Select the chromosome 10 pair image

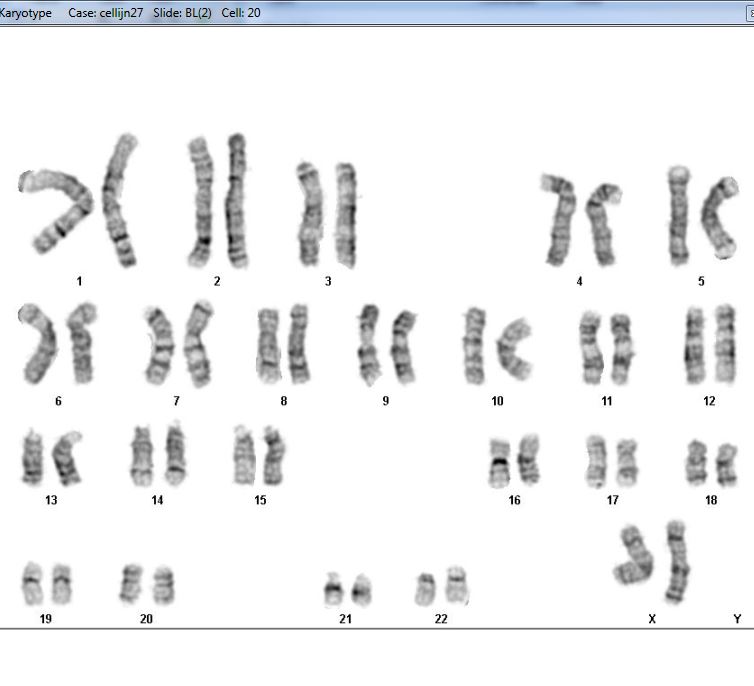(498, 346)
